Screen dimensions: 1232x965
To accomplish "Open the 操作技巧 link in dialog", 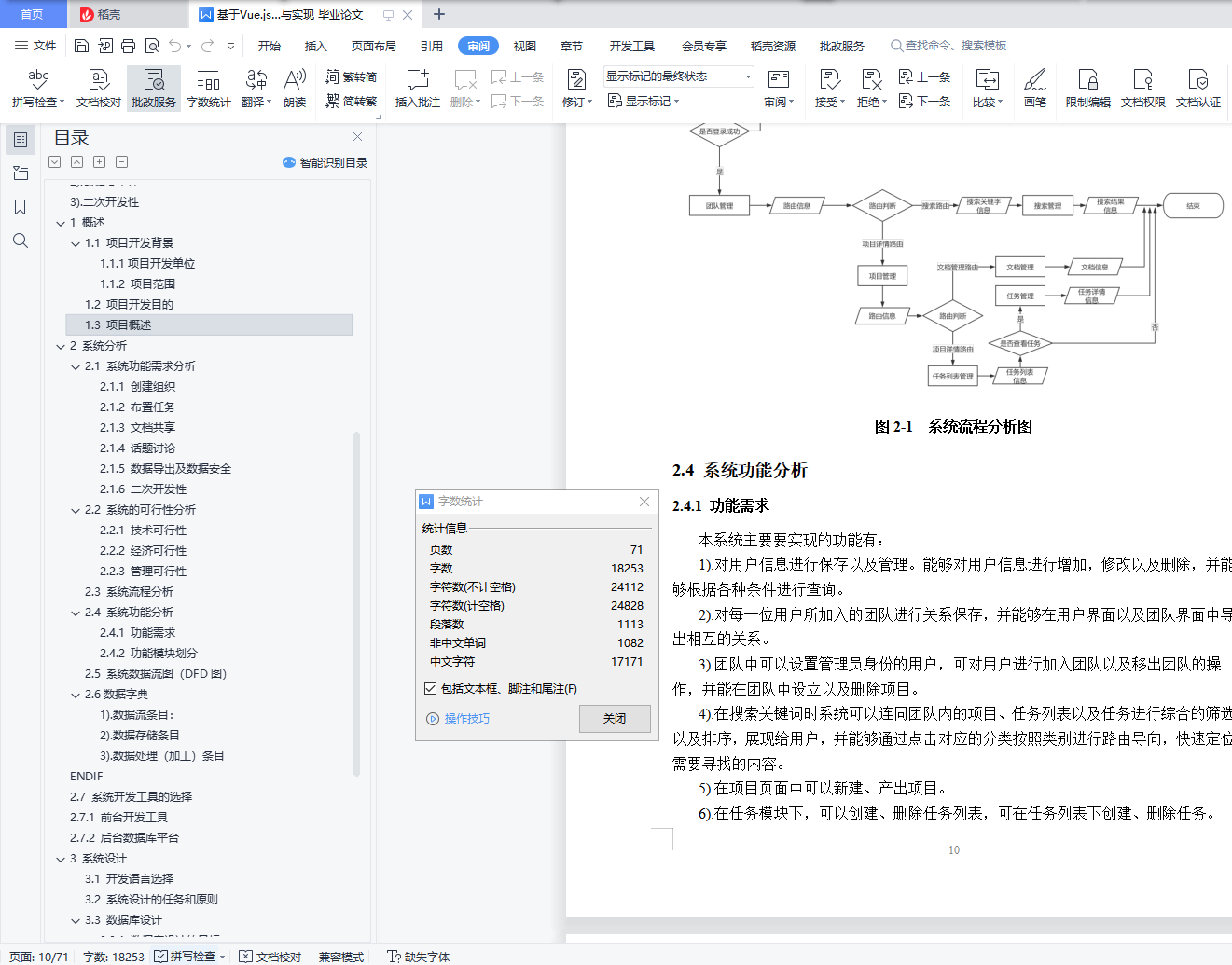I will point(458,718).
